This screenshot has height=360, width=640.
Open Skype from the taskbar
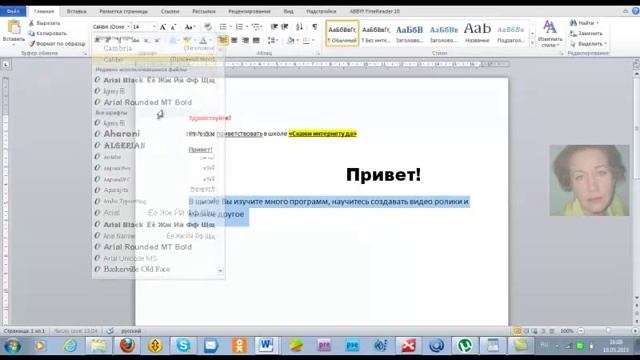tap(183, 345)
